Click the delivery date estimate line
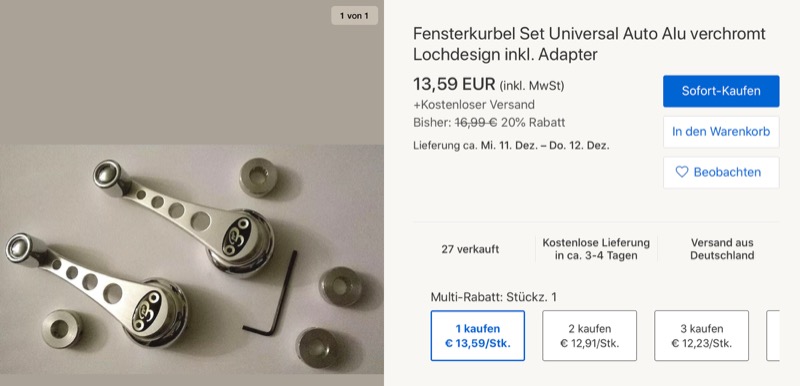This screenshot has width=800, height=386. (x=511, y=145)
